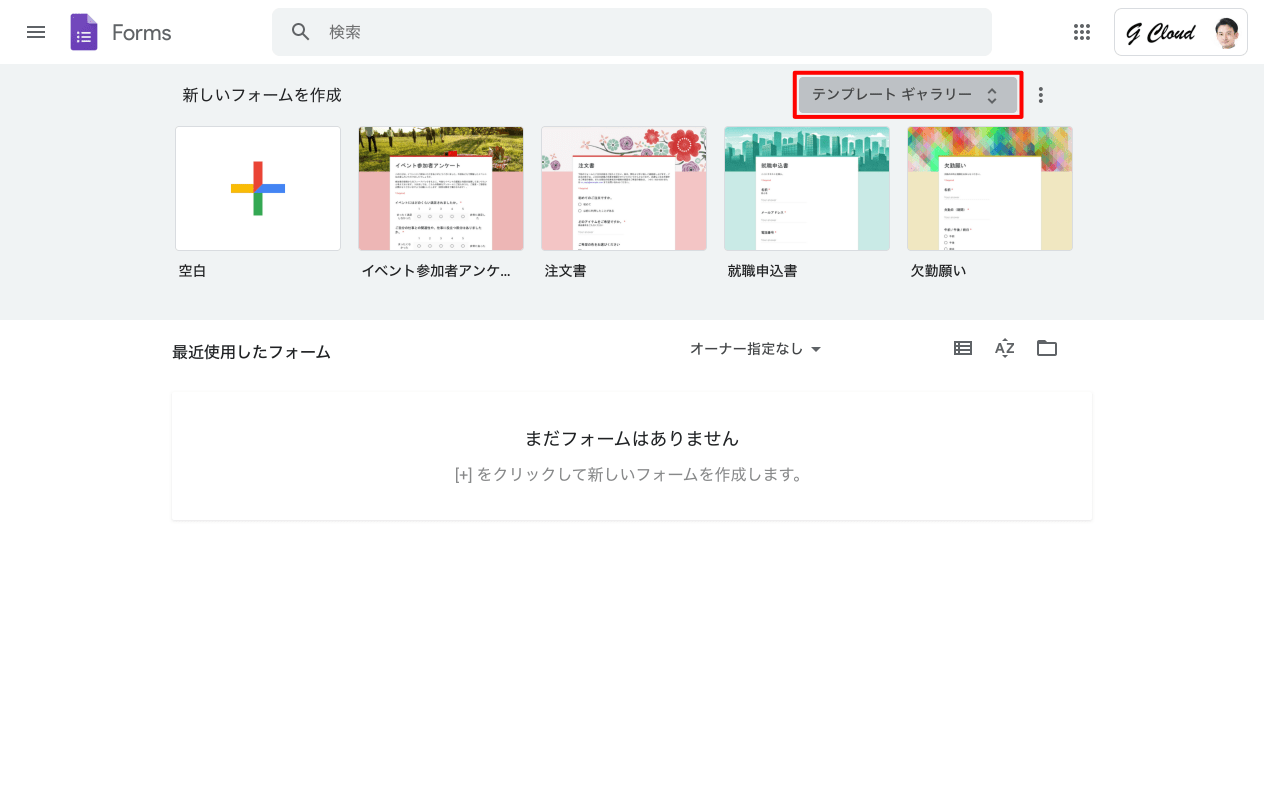The image size is (1280, 800).
Task: Open the イベント参加者アンケート template thumbnail
Action: pos(441,188)
